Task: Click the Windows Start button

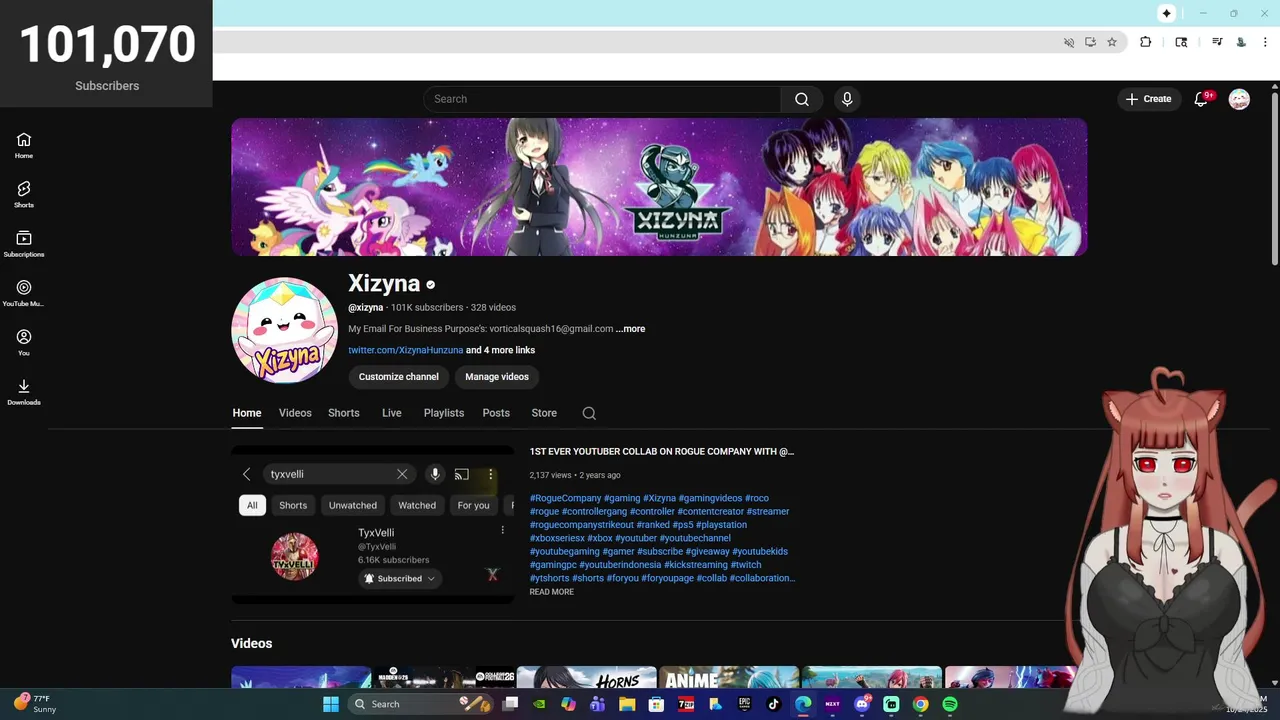Action: point(331,704)
